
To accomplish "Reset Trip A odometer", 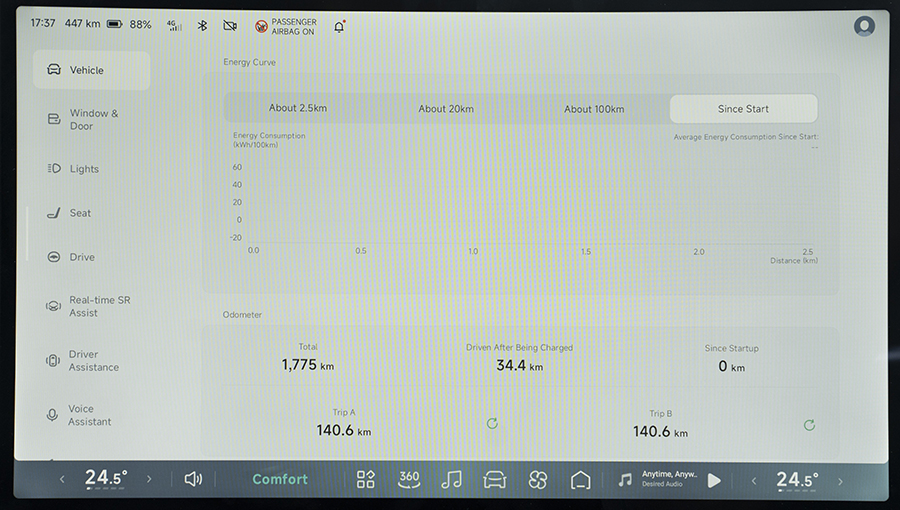I will pyautogui.click(x=492, y=424).
